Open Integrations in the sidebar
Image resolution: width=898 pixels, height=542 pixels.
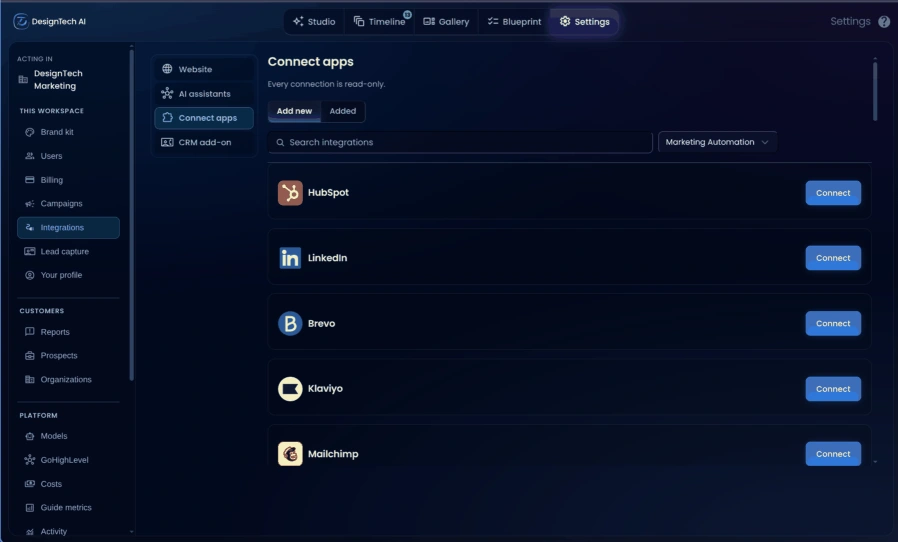point(68,227)
